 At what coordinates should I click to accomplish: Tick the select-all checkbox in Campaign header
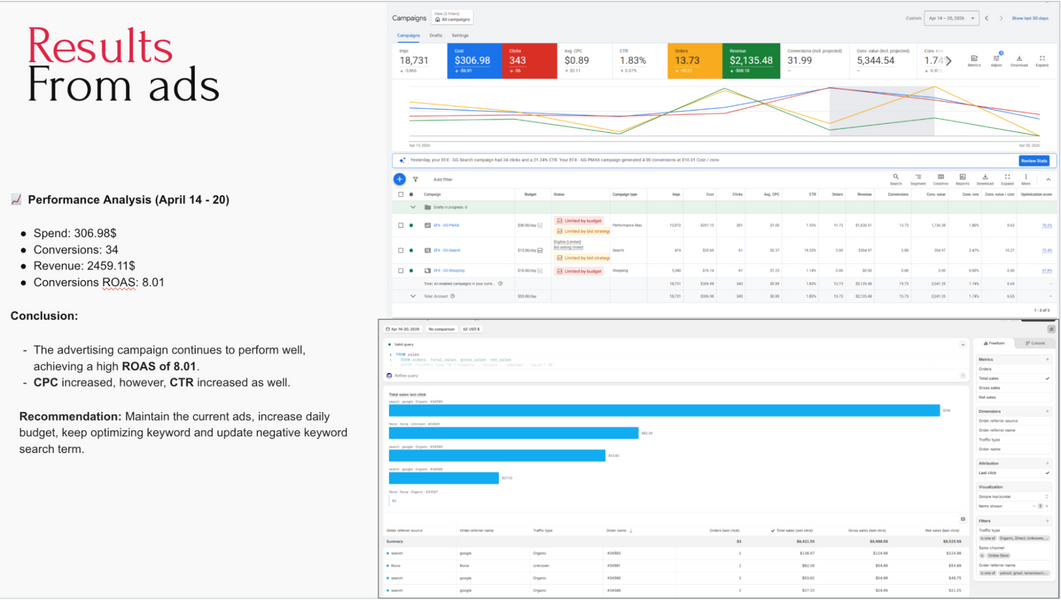point(401,194)
